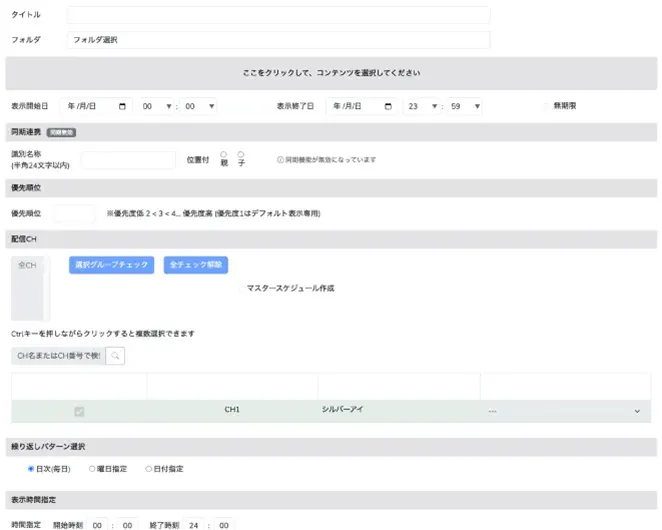The width and height of the screenshot is (662, 530).
Task: Select the 親 (parent) radio button
Action: click(x=223, y=154)
